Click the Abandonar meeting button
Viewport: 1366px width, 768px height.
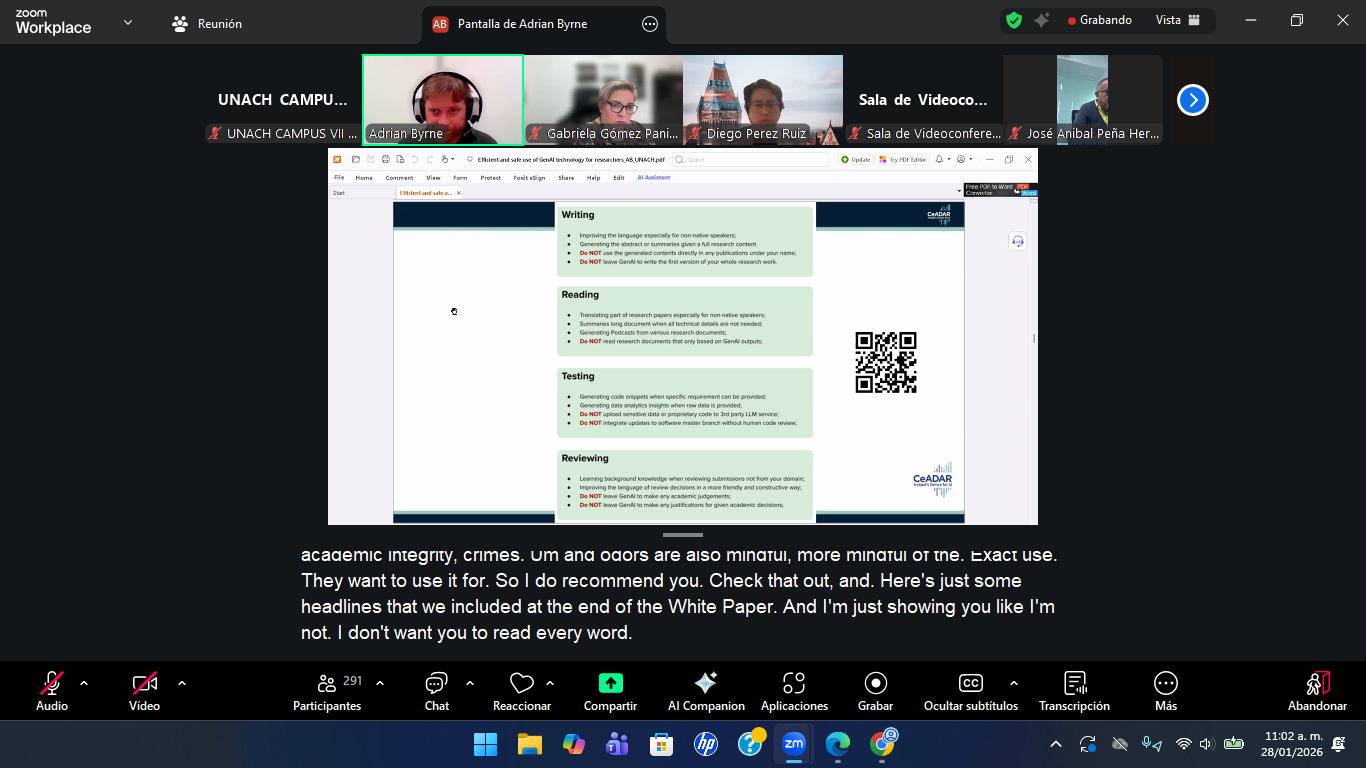pos(1317,691)
